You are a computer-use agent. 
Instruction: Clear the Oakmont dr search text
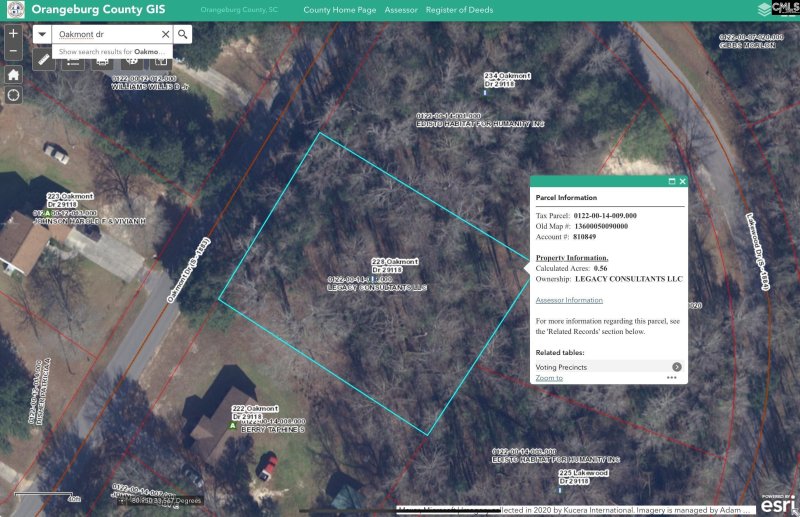[x=166, y=34]
